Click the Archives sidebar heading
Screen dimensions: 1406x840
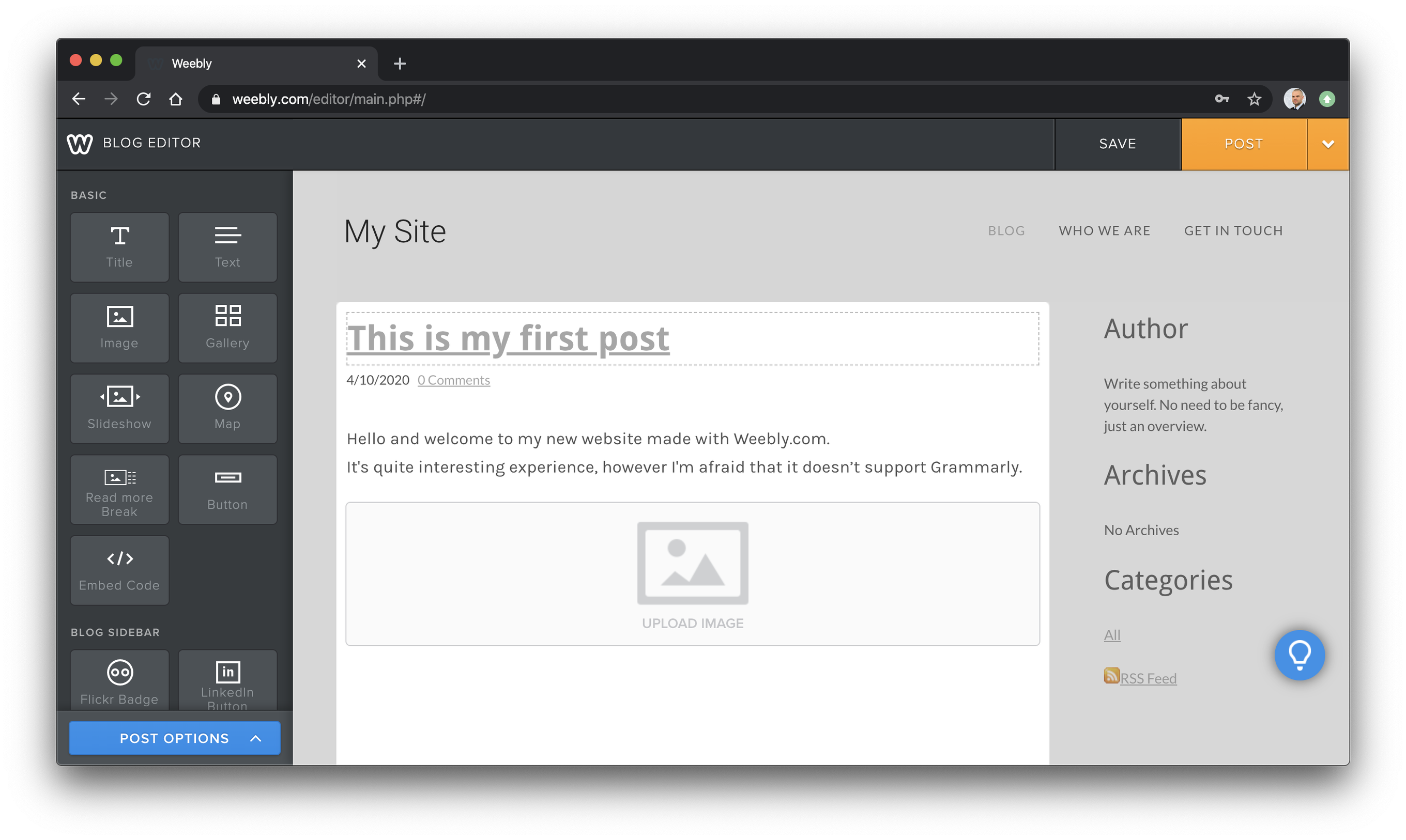point(1155,475)
